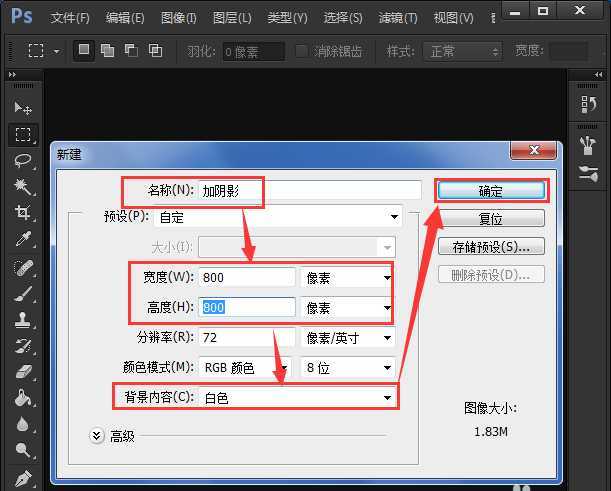611x491 pixels.
Task: Toggle the 消除锯齿 anti-alias checkbox
Action: [301, 51]
